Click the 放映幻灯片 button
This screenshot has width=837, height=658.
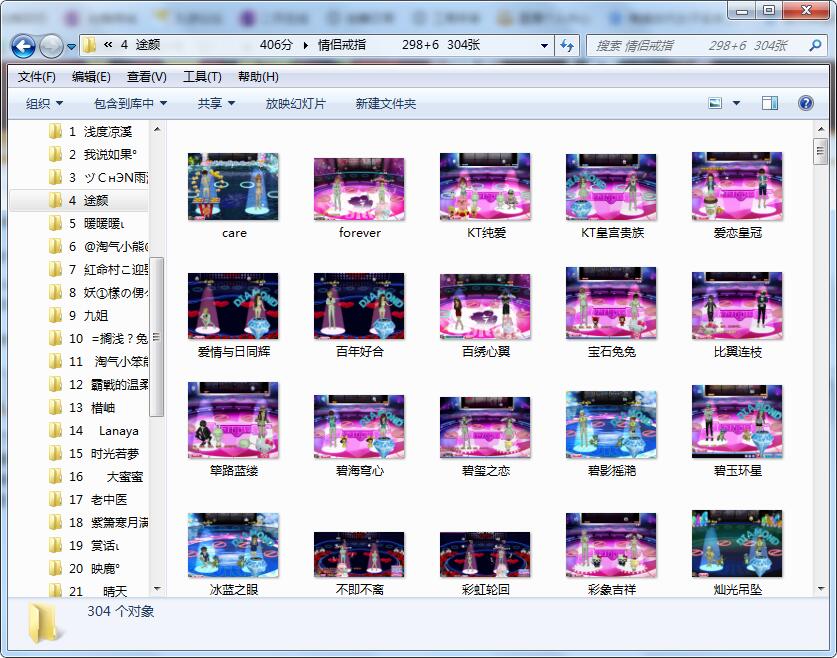[296, 104]
